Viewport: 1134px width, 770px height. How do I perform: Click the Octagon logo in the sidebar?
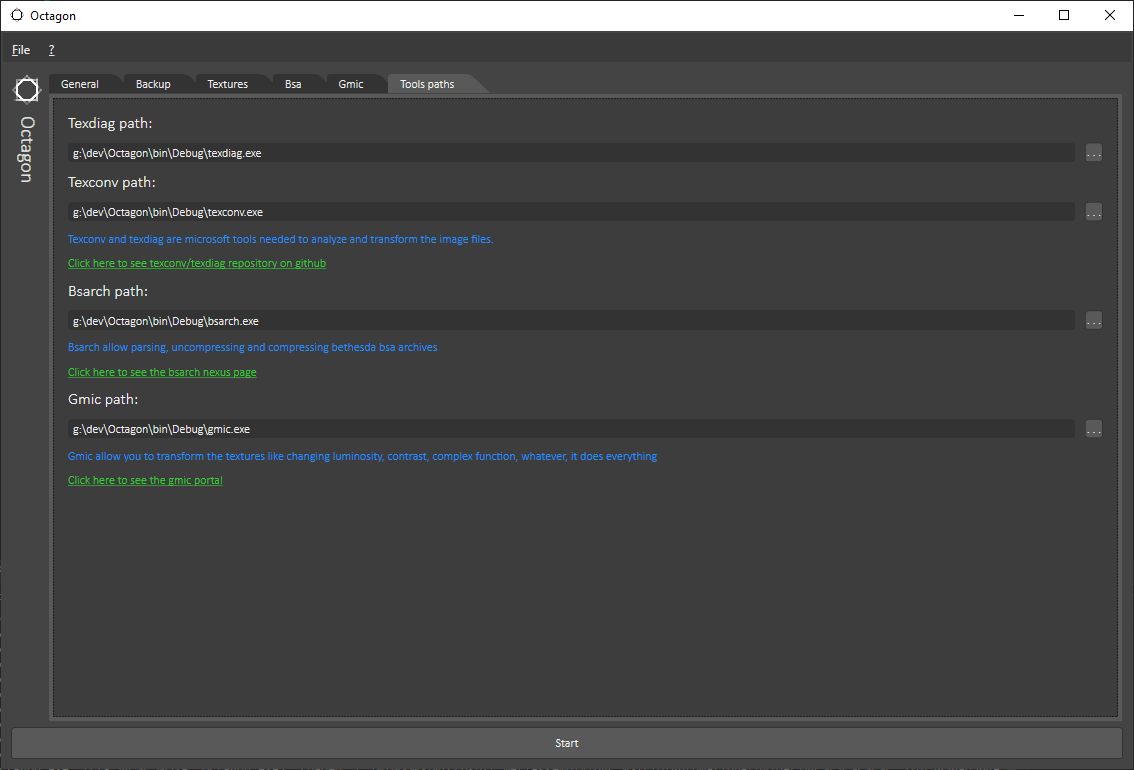pyautogui.click(x=26, y=90)
